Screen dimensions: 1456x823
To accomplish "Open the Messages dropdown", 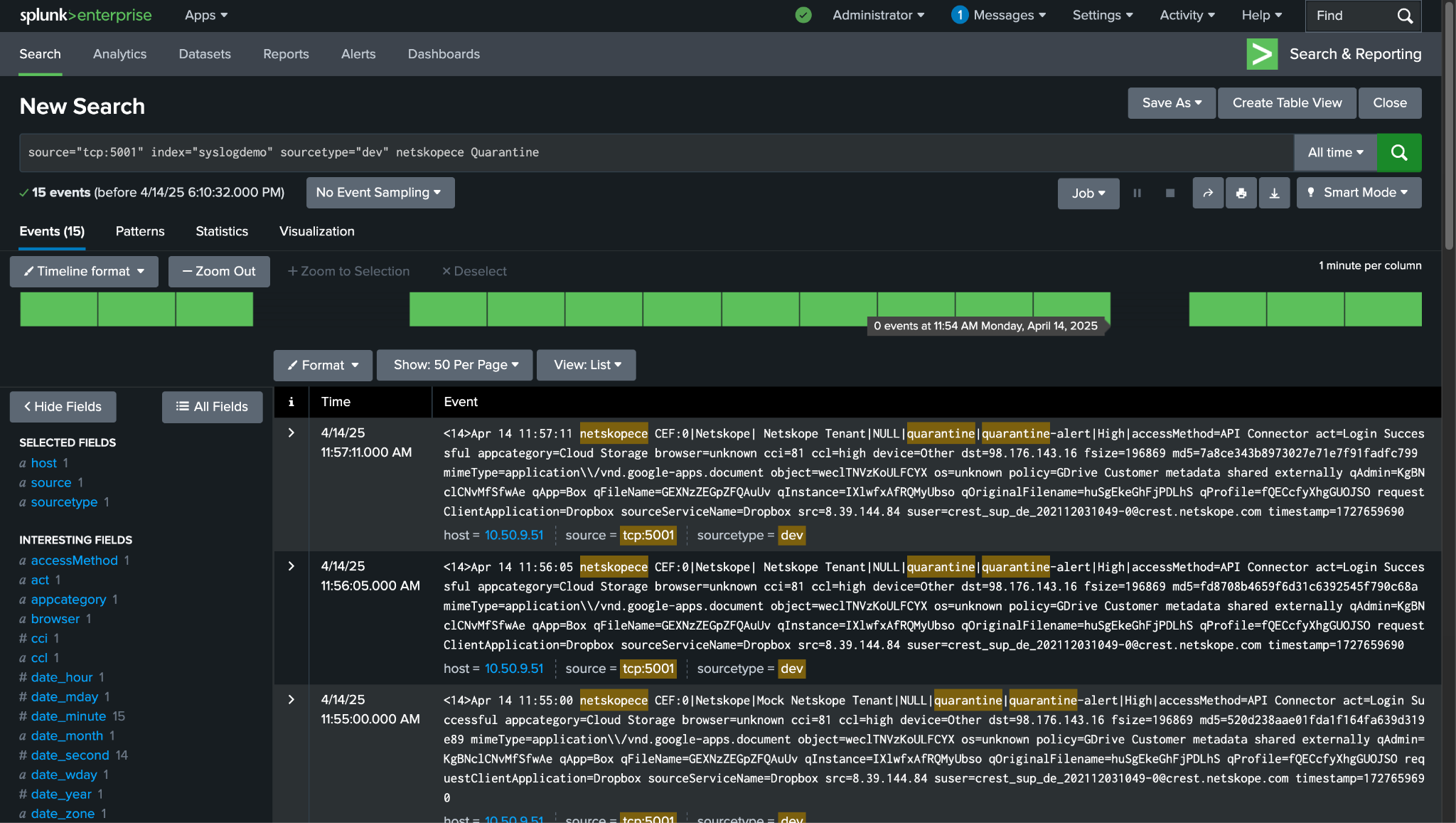I will pos(1010,15).
